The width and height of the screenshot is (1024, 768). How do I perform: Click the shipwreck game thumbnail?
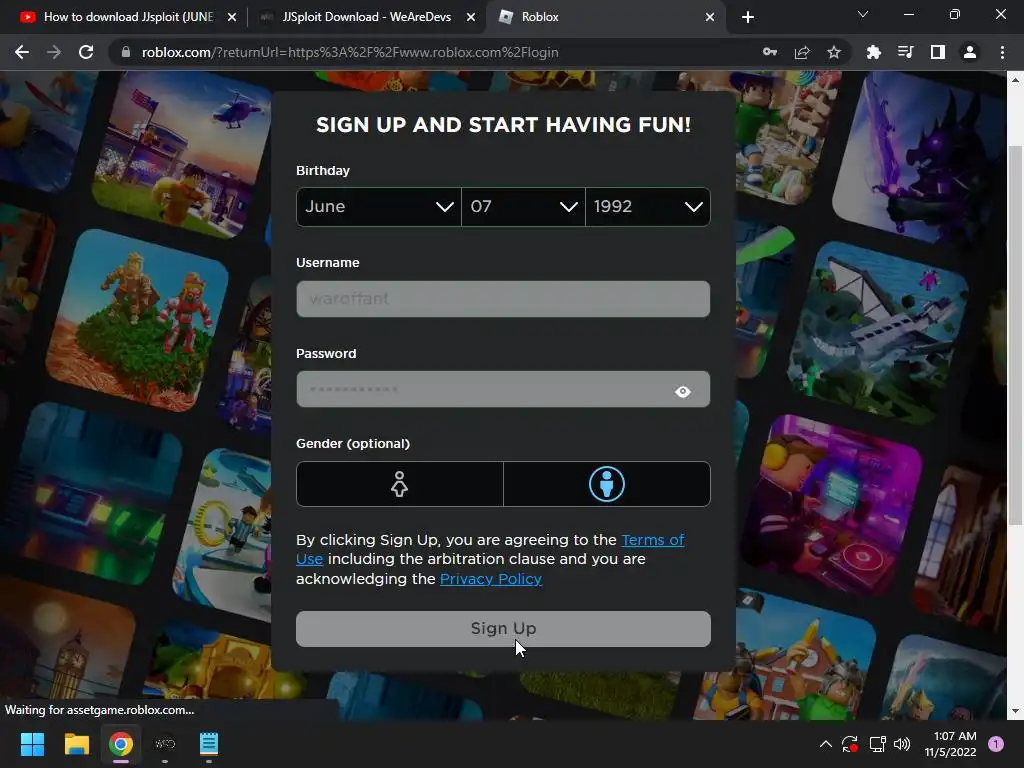pos(878,330)
